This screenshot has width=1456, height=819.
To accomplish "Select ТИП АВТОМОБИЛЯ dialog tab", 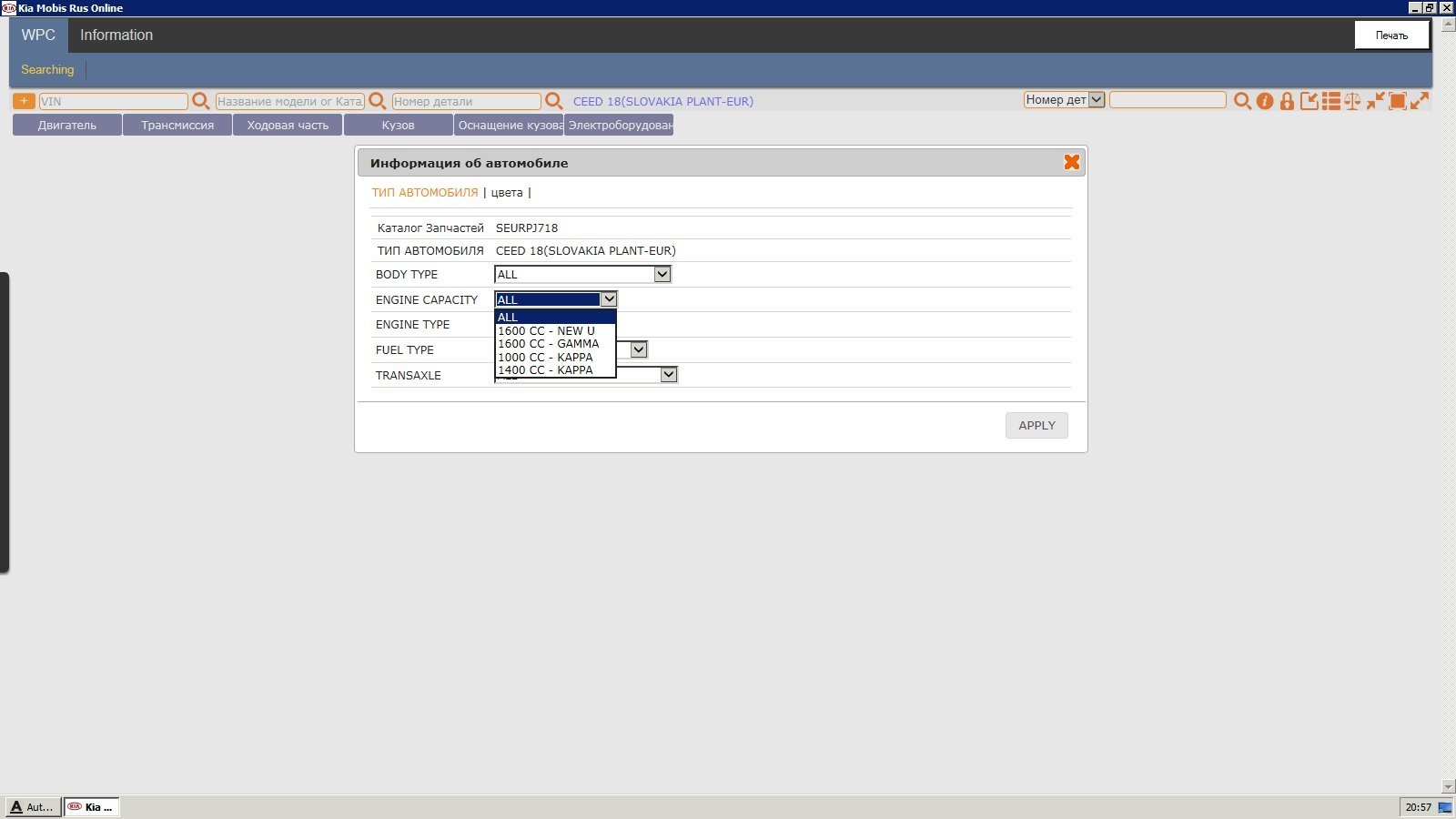I will click(x=425, y=192).
